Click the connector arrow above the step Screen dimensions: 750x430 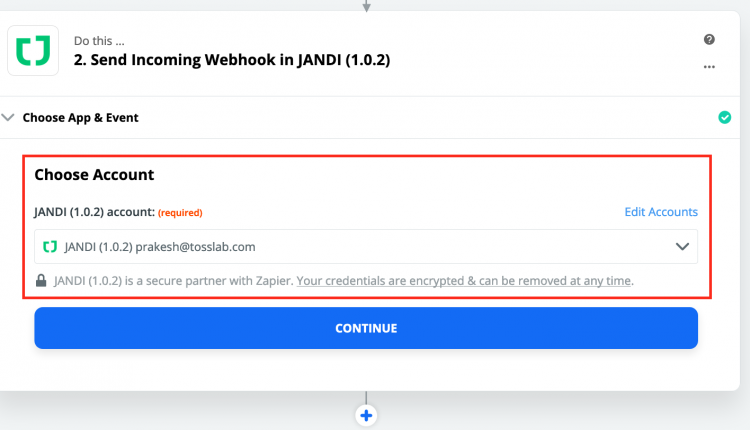[x=366, y=6]
